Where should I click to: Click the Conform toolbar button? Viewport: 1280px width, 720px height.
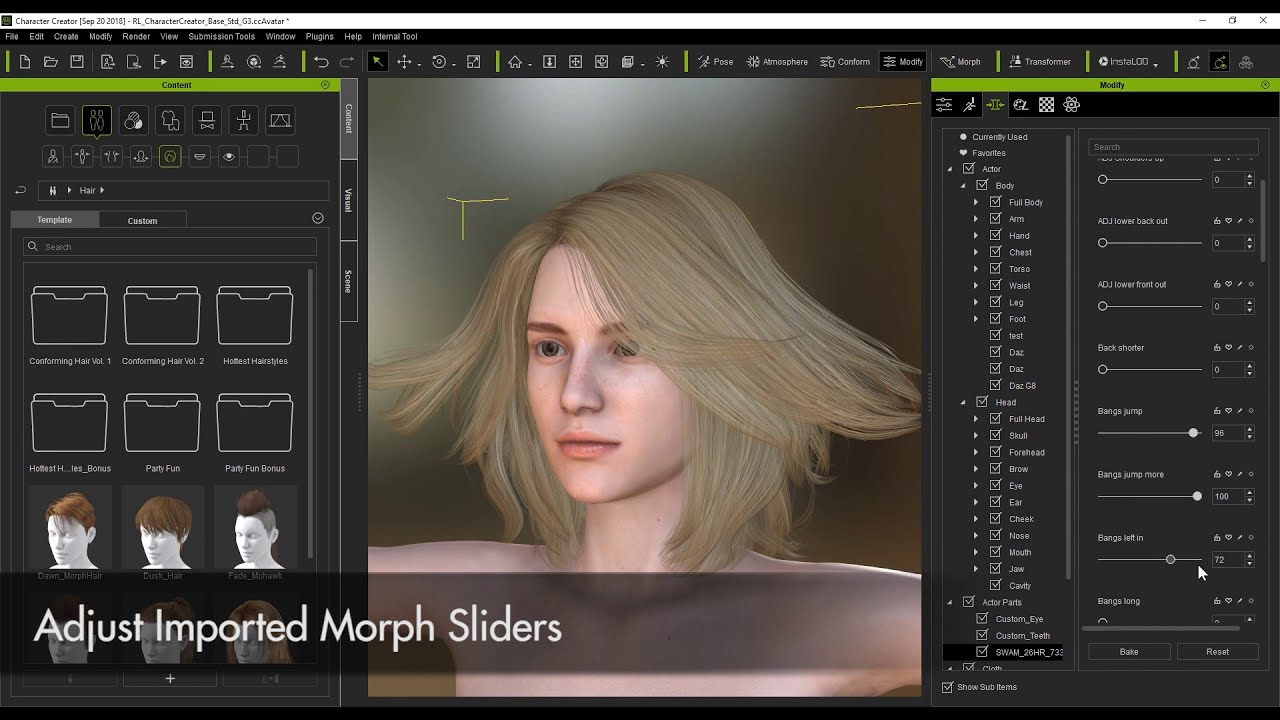(845, 62)
